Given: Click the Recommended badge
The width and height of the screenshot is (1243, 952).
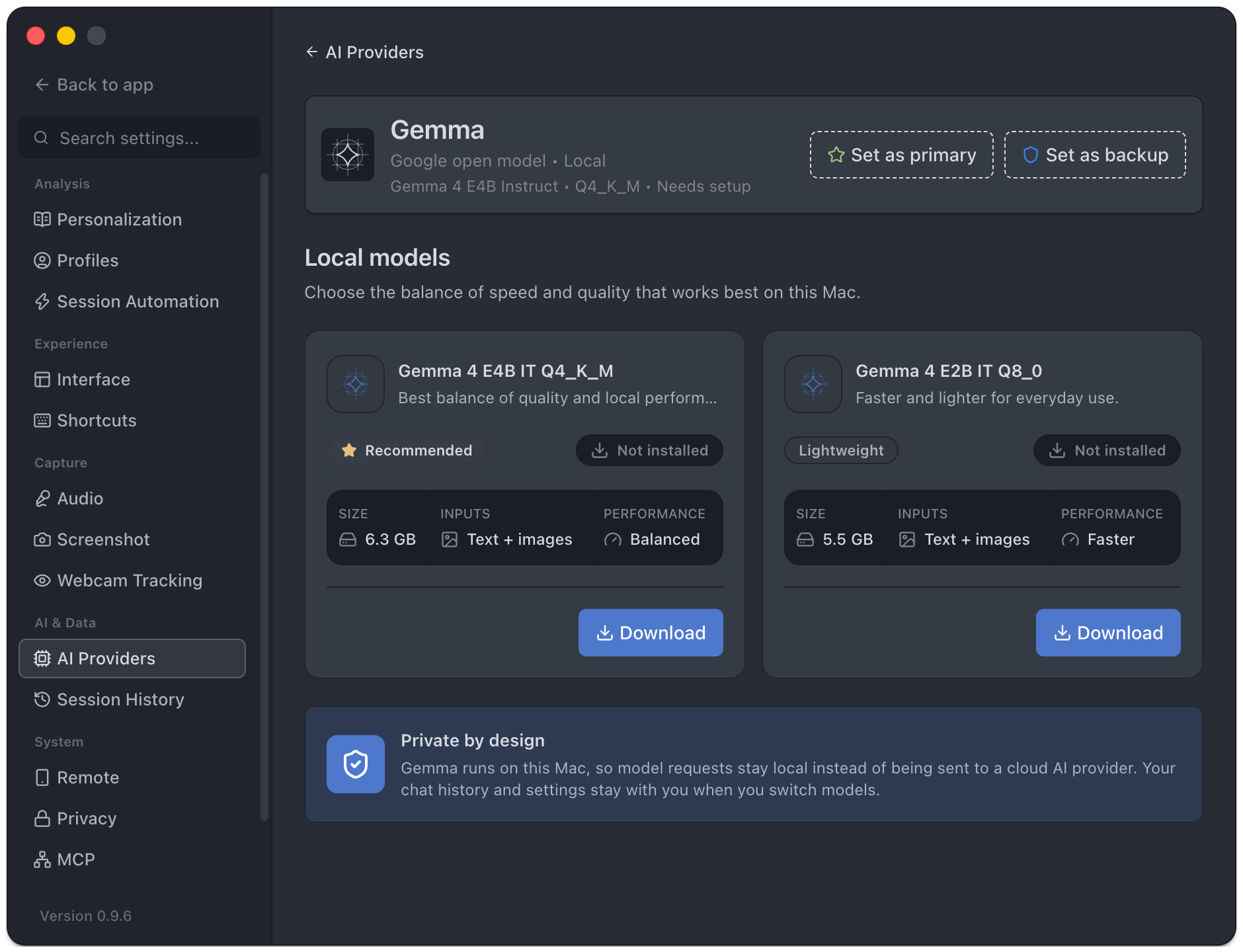Looking at the screenshot, I should 407,450.
